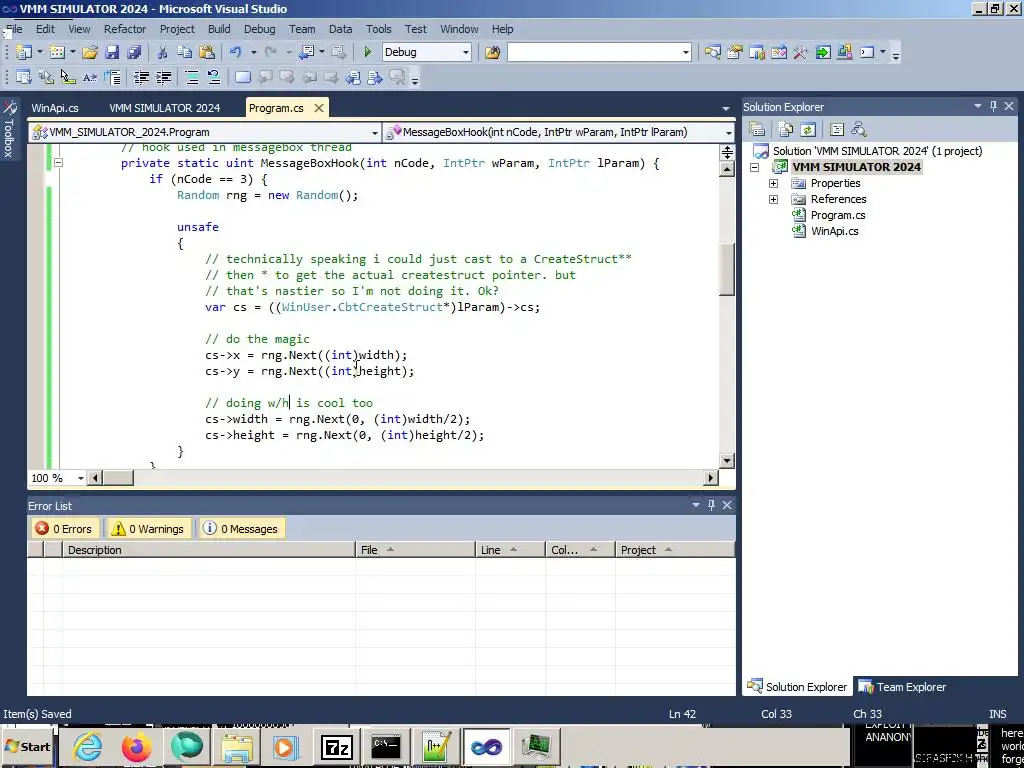Open Properties Window toolbar icon
Screen dimensions: 1024x768
coord(735,52)
